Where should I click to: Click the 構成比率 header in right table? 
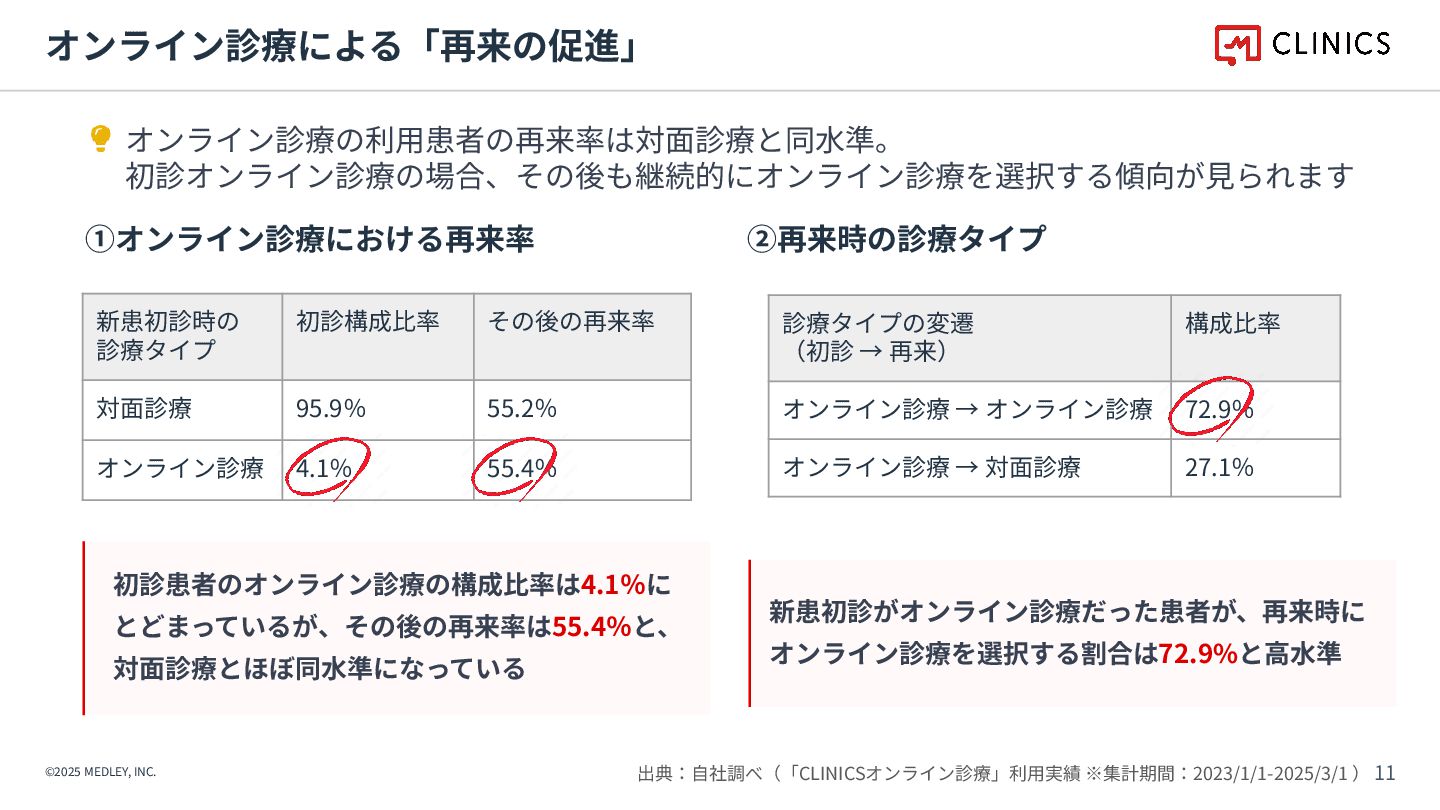click(1255, 338)
